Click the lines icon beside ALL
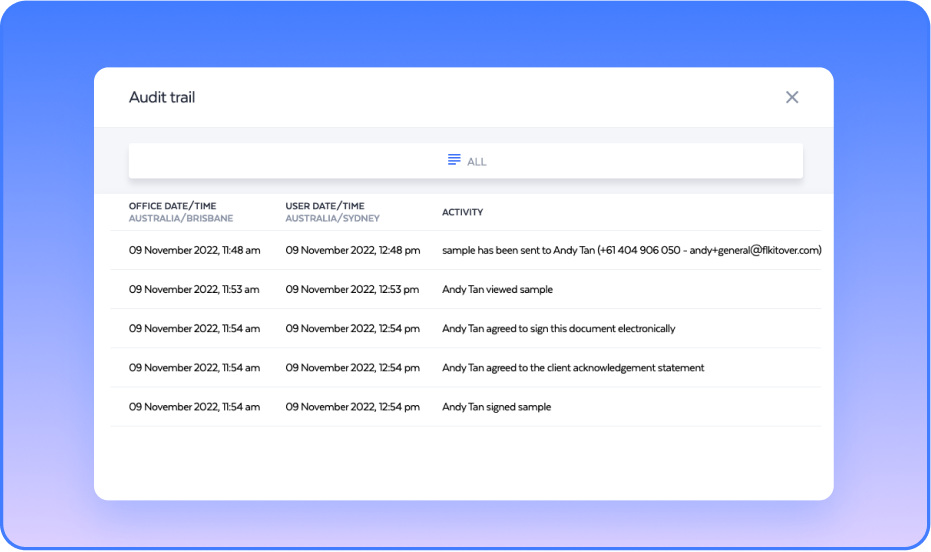Image resolution: width=931 pixels, height=552 pixels. coord(454,160)
